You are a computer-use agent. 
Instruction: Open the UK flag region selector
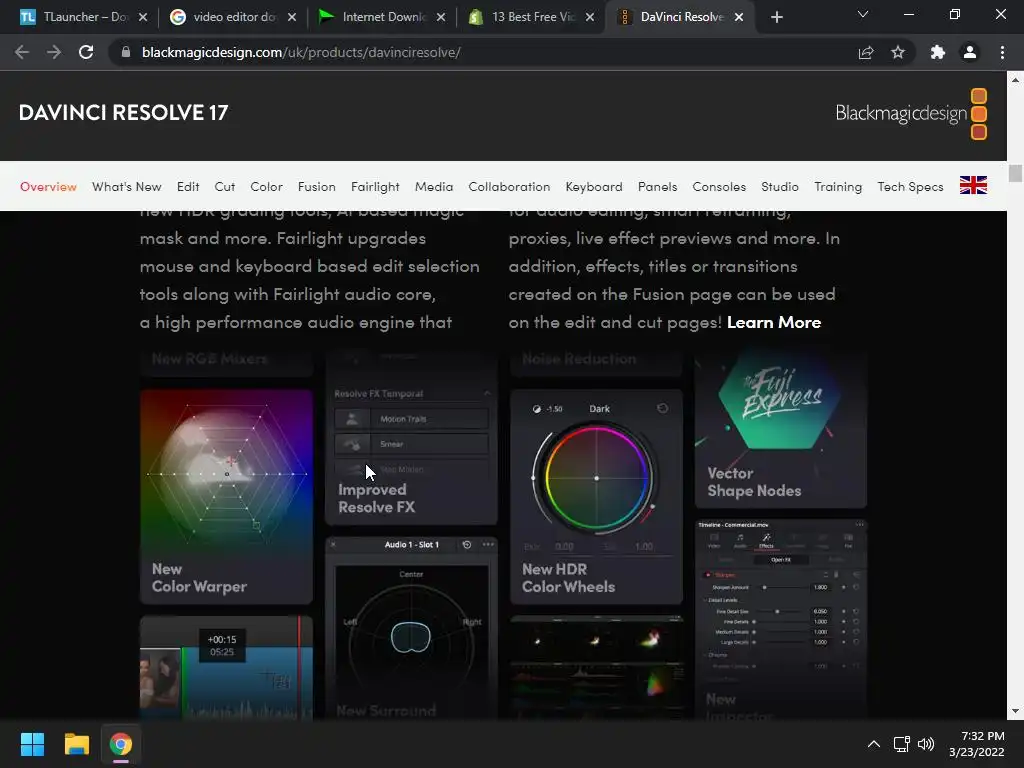click(973, 185)
